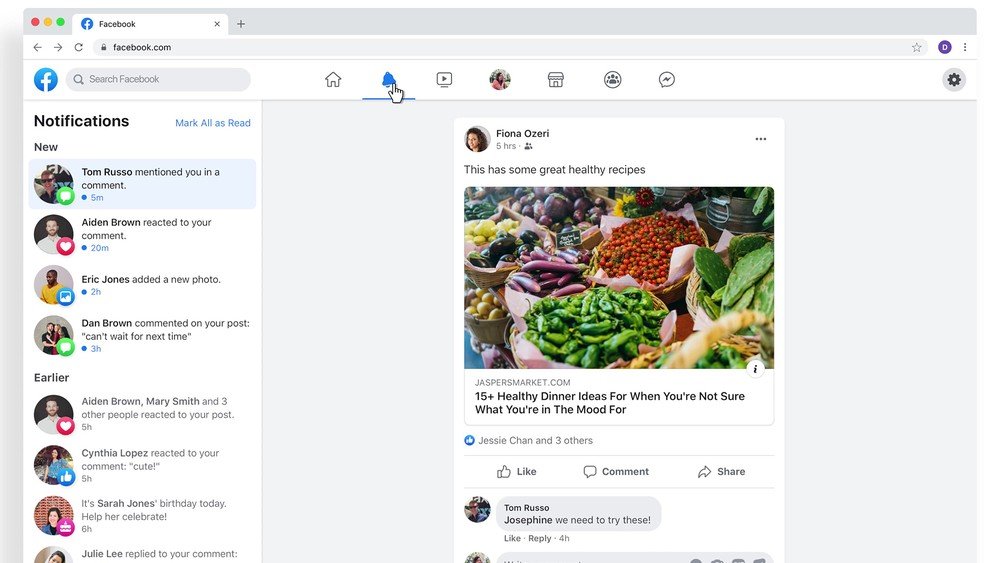Click JASPERSMARKET.COM source label
The height and width of the screenshot is (563, 1000).
pyautogui.click(x=522, y=383)
